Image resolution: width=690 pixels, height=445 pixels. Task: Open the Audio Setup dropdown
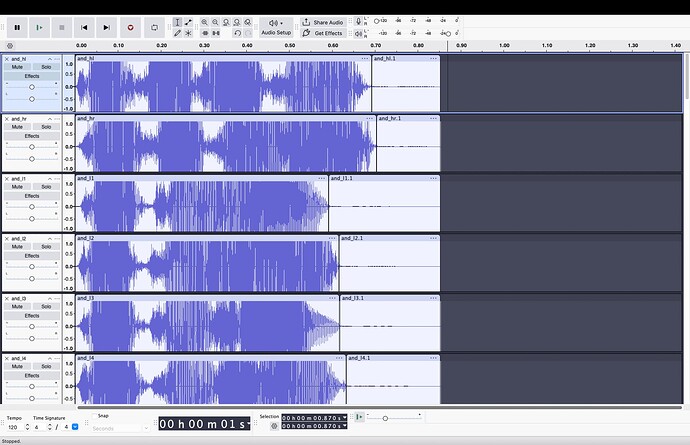[276, 28]
